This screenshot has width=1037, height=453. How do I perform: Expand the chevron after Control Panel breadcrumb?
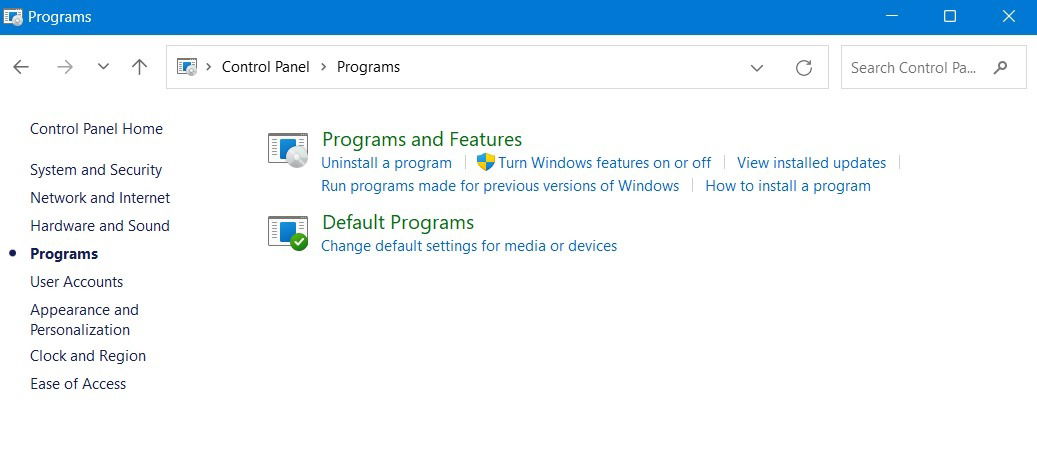324,67
